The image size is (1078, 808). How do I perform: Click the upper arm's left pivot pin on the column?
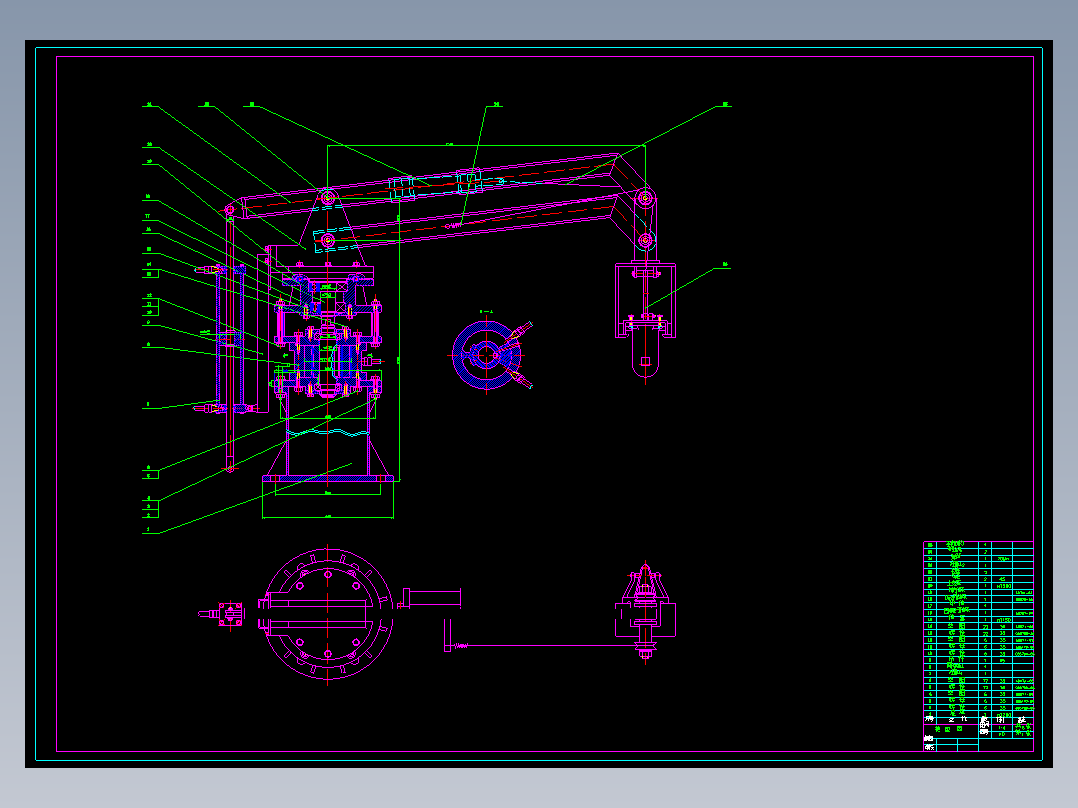point(328,198)
